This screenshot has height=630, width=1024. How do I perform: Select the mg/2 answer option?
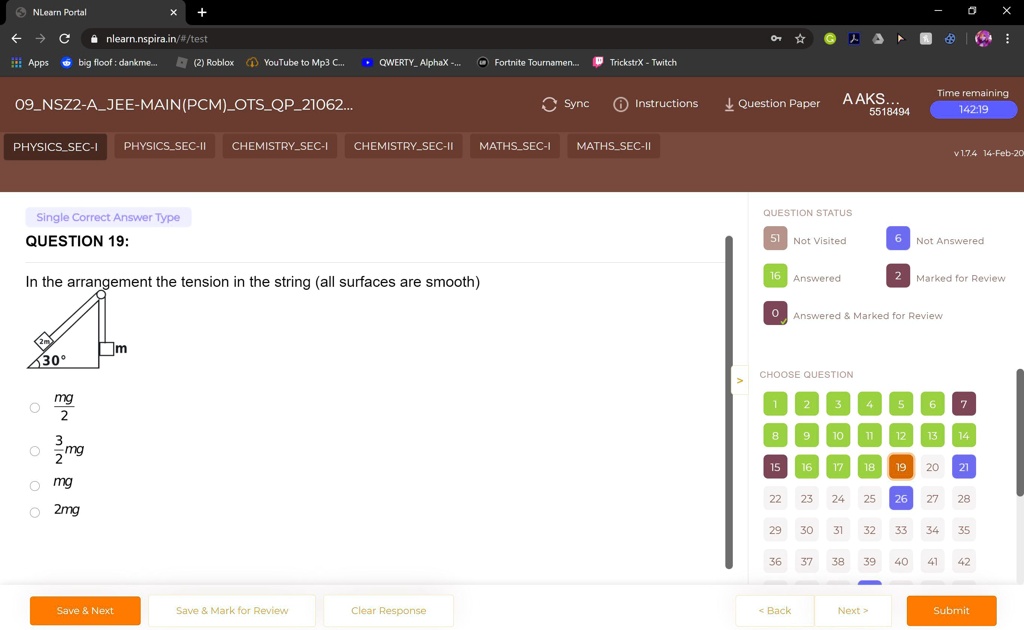[34, 407]
